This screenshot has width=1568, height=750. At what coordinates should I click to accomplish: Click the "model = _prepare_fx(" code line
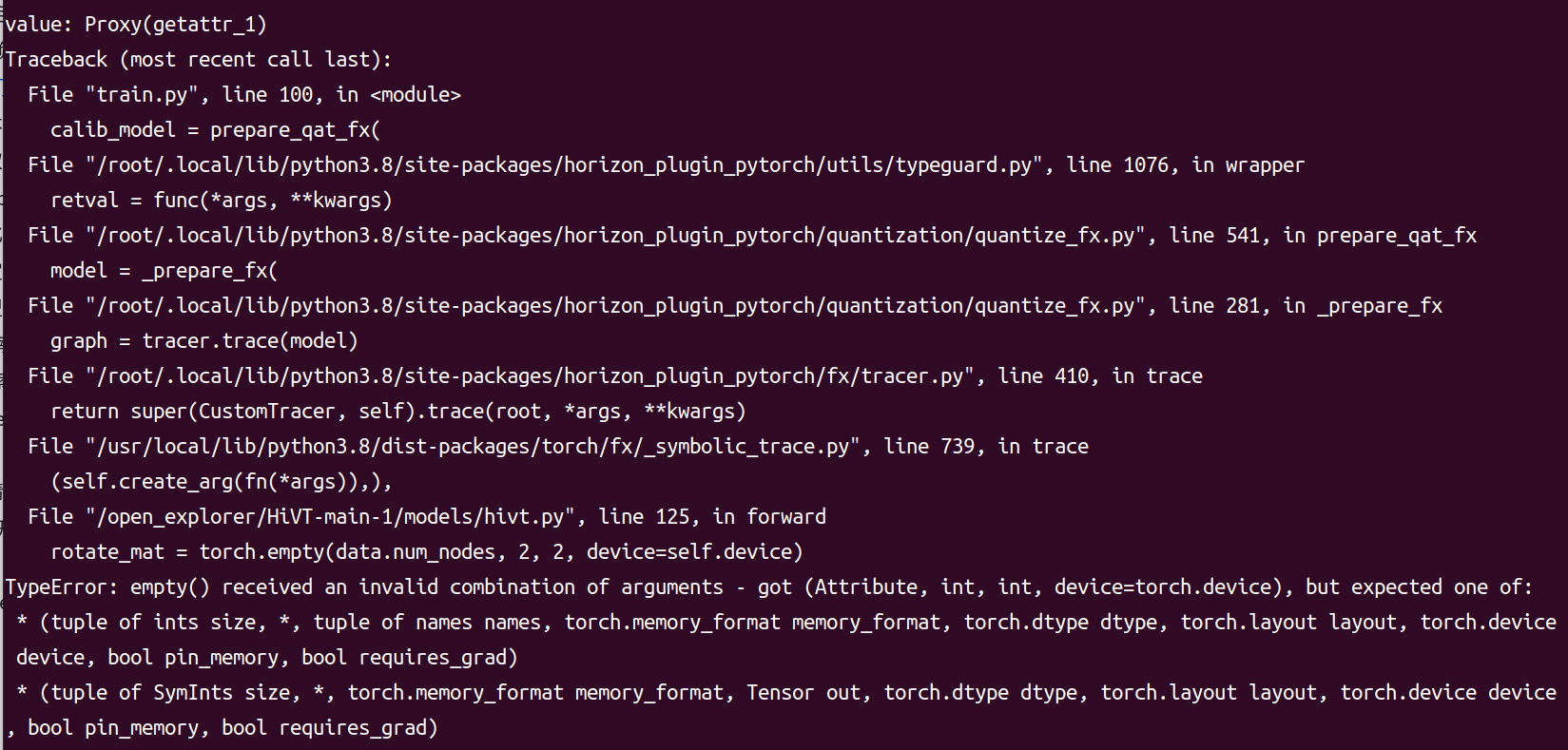click(x=164, y=271)
